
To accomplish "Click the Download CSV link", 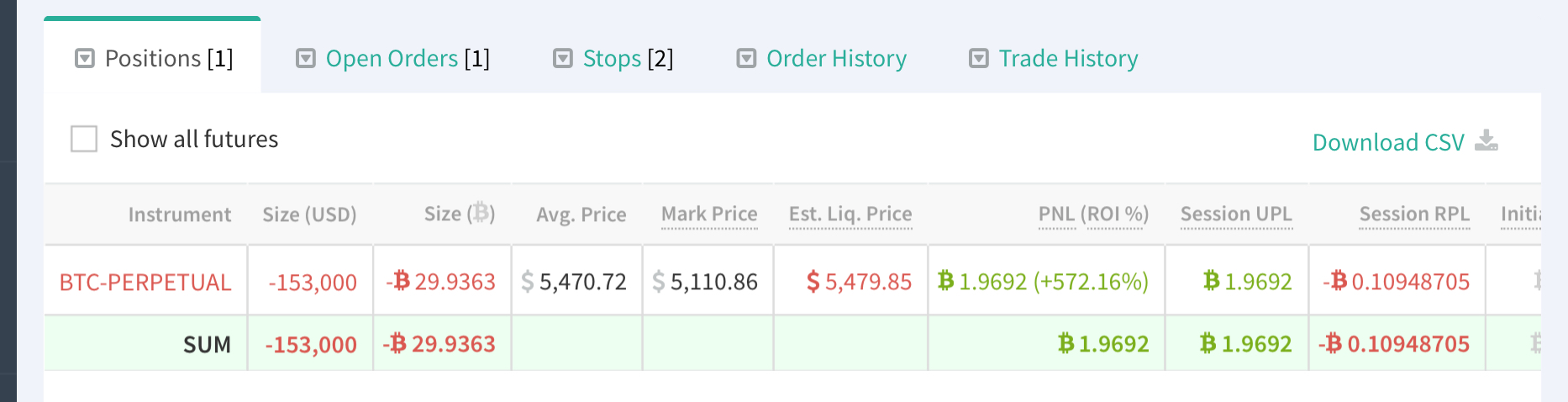I will point(1388,142).
